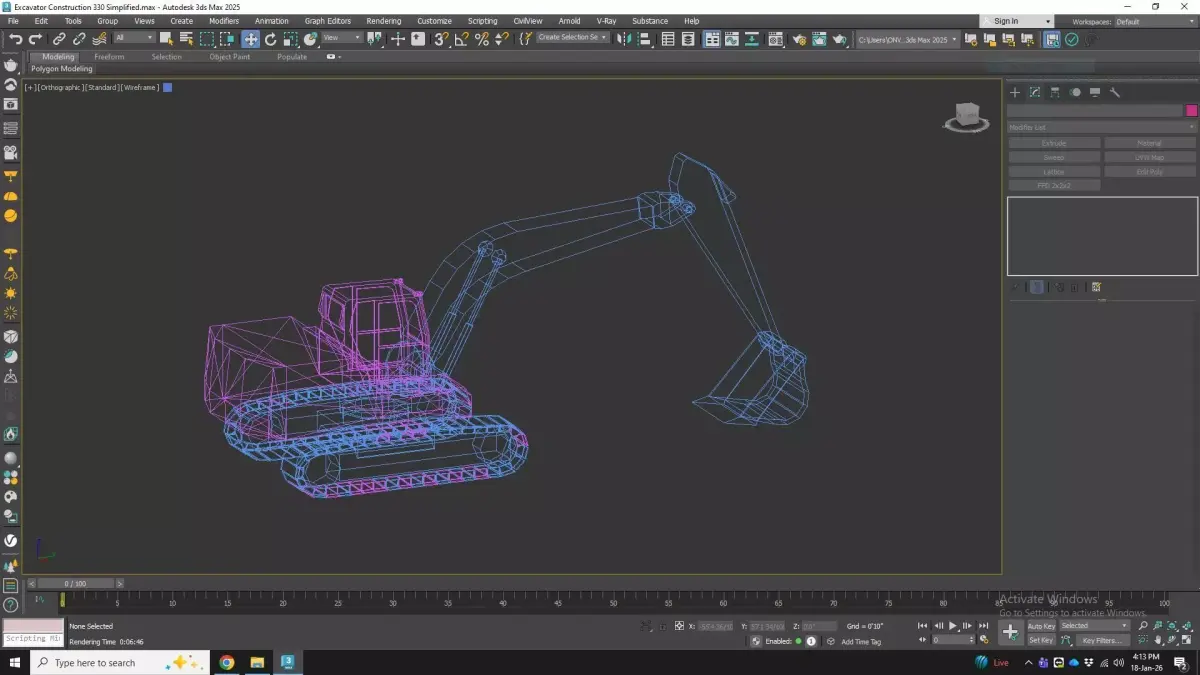
Task: Click the Align tool icon
Action: click(645, 39)
